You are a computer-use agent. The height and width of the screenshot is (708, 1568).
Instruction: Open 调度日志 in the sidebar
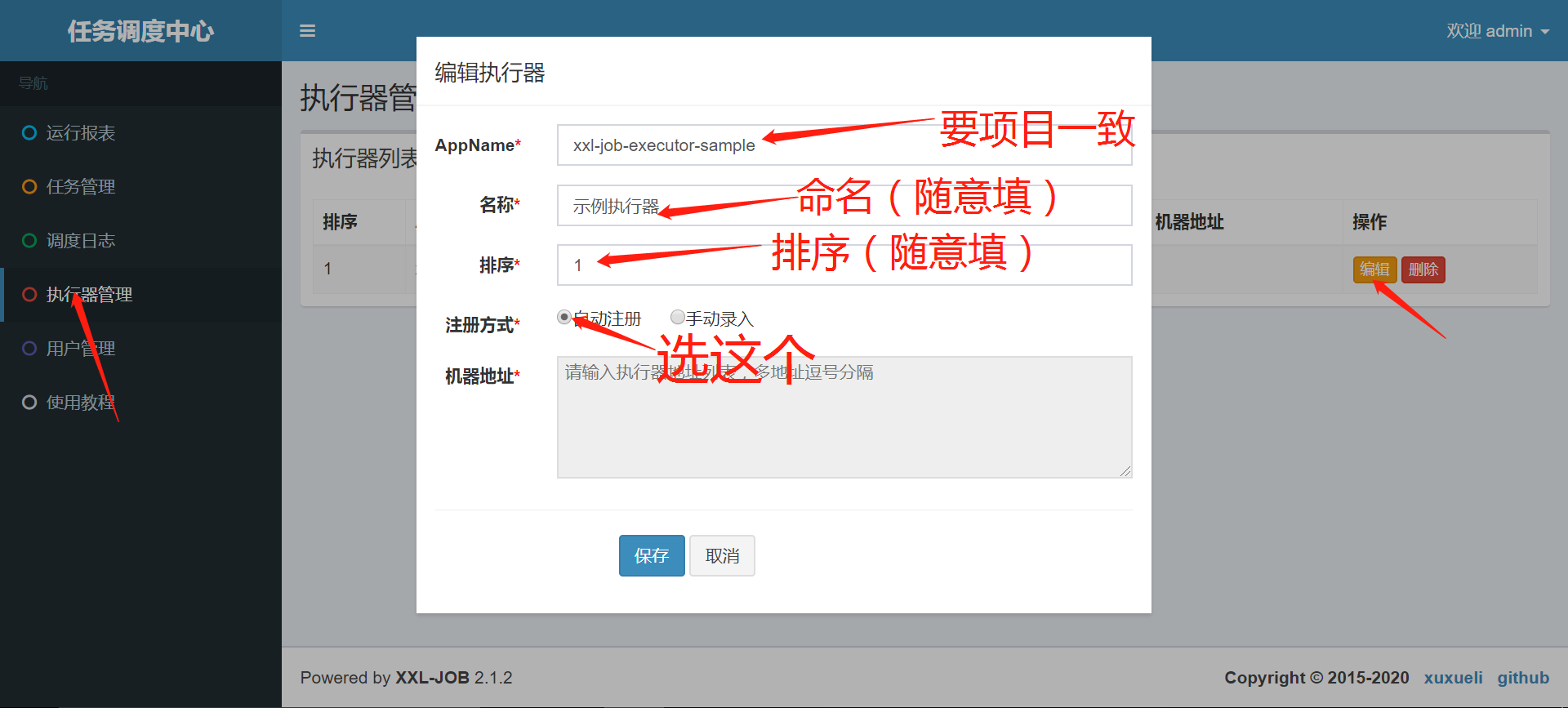81,240
